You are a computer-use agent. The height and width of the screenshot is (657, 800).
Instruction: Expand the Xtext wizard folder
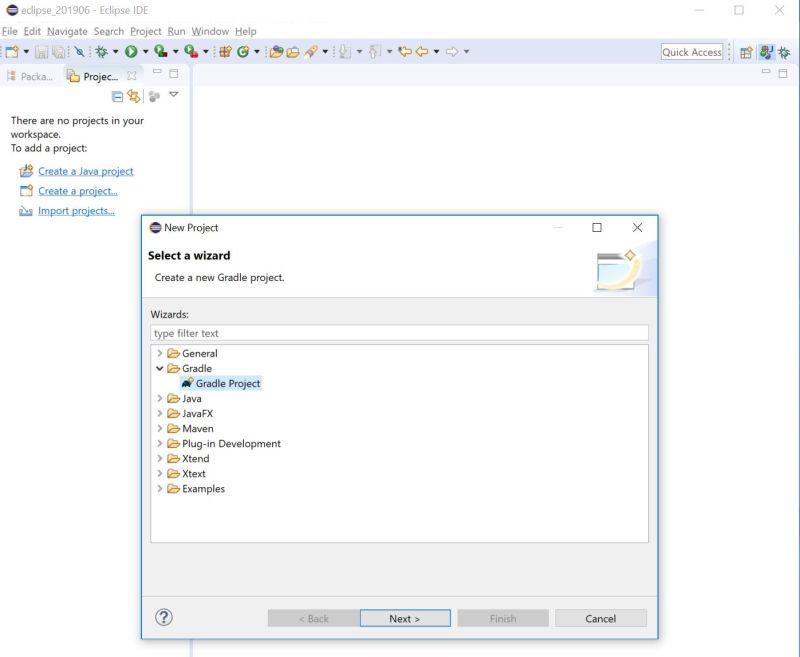point(160,473)
